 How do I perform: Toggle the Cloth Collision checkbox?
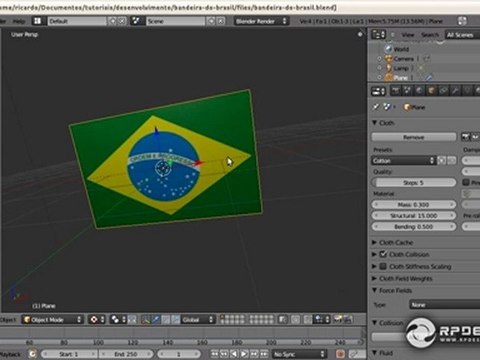[x=383, y=254]
